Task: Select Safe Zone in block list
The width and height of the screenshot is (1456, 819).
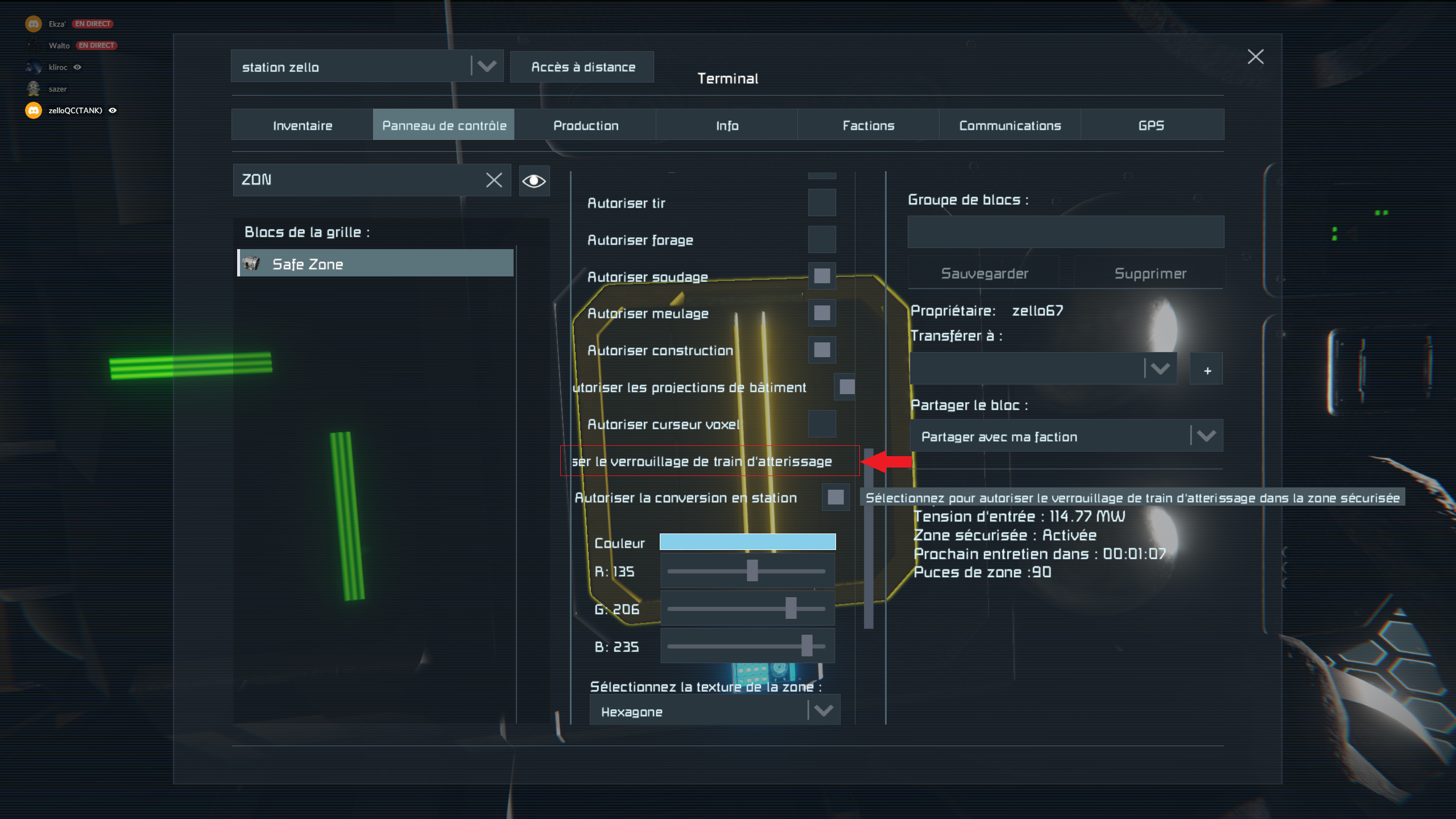Action: pyautogui.click(x=375, y=263)
